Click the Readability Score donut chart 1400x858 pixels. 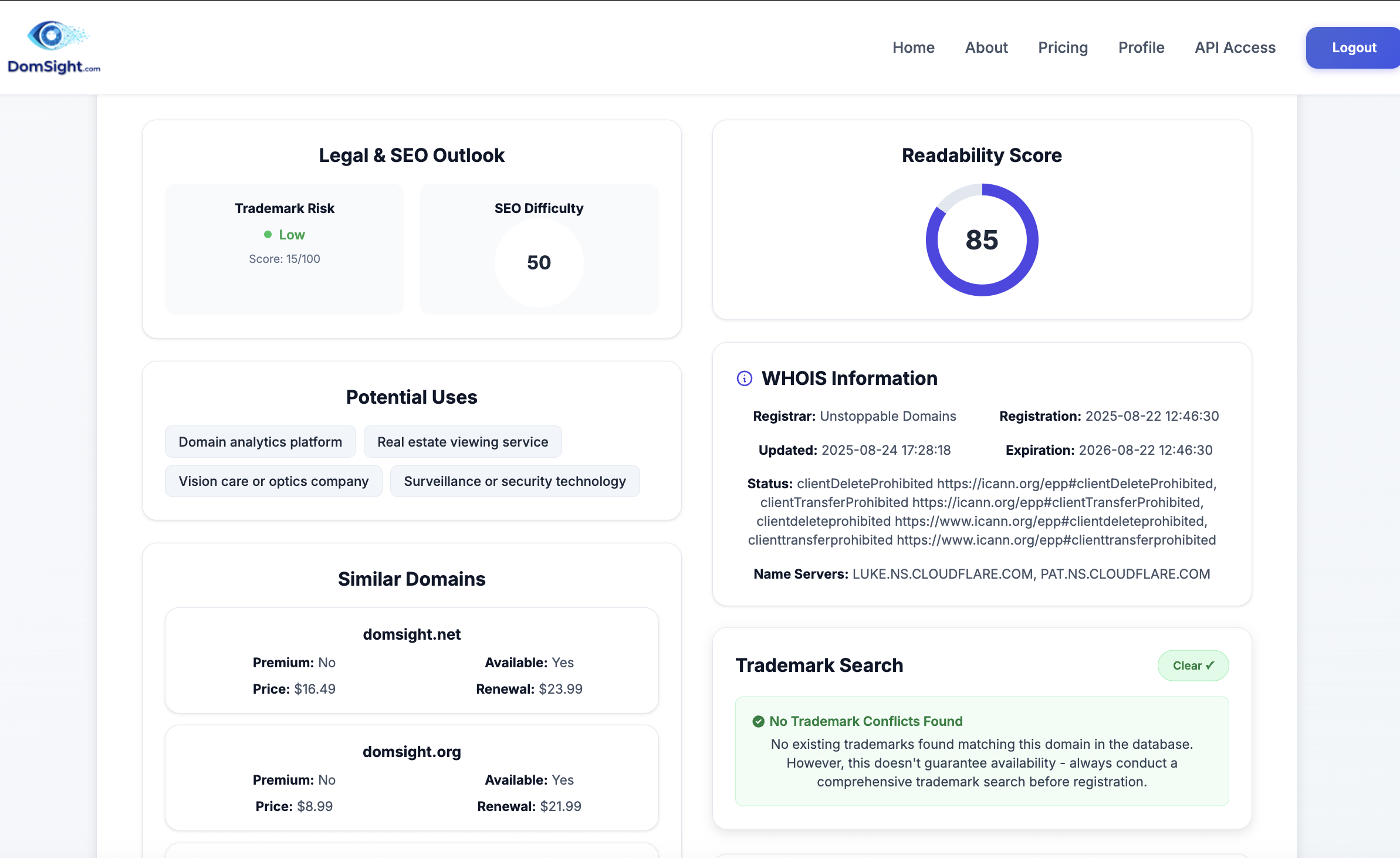click(x=981, y=240)
